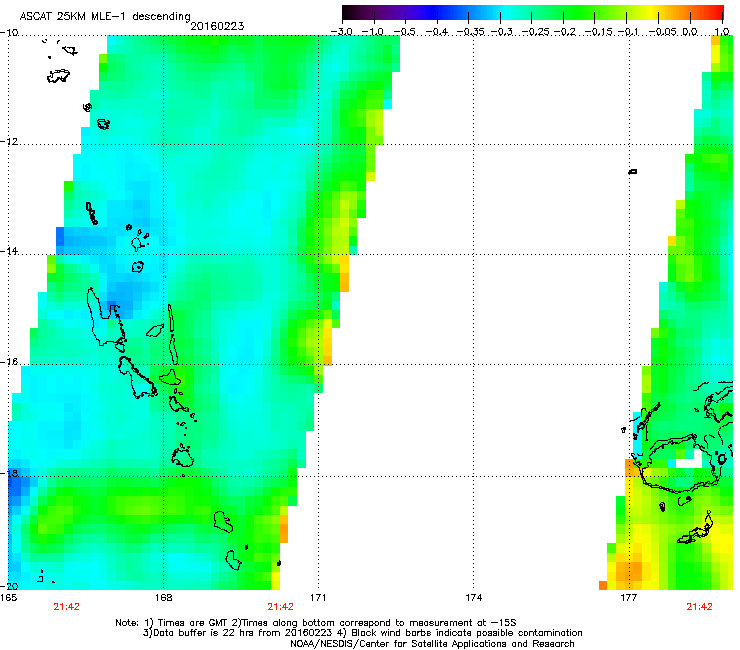Click the latitude label '-20'
The image size is (740, 650).
coord(9,586)
